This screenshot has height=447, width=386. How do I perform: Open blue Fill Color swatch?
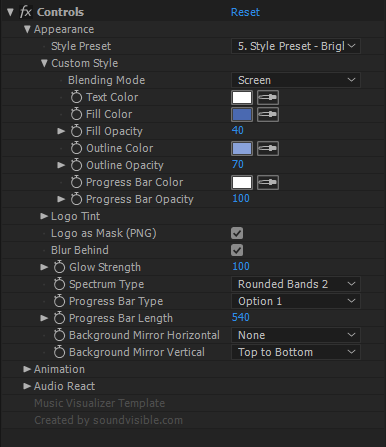pyautogui.click(x=242, y=114)
